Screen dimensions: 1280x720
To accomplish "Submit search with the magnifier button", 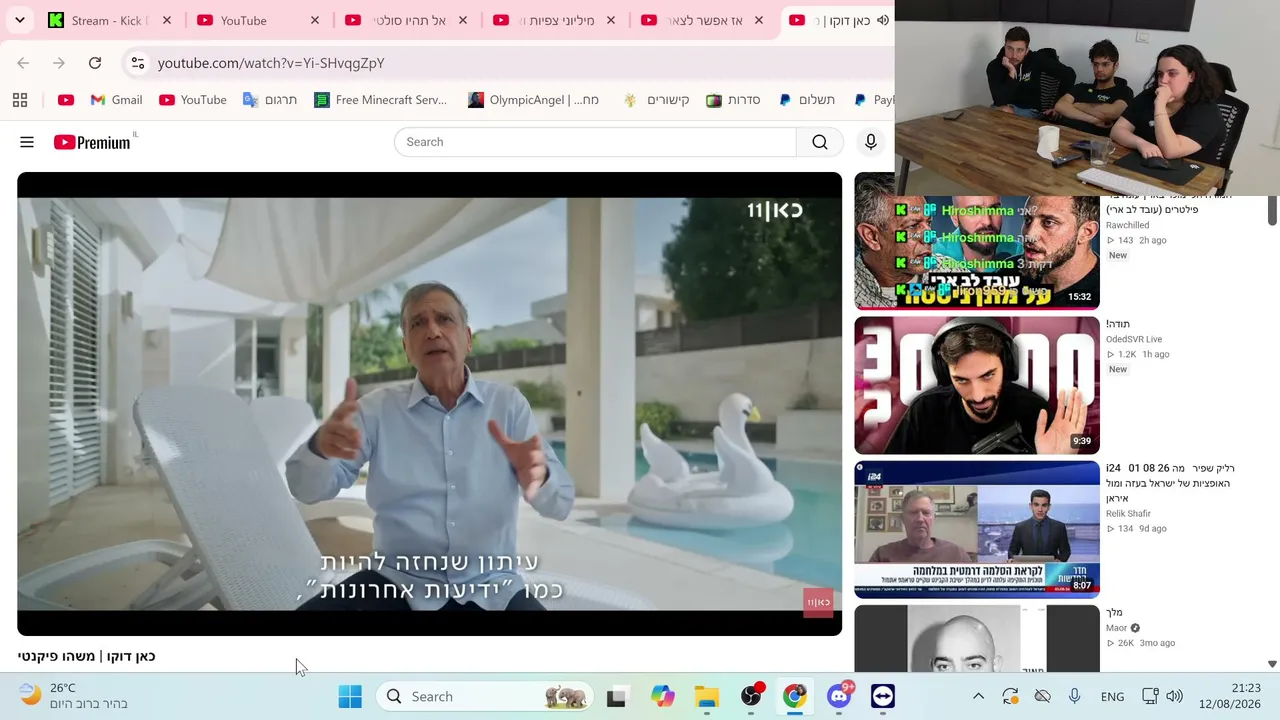I will coord(820,142).
